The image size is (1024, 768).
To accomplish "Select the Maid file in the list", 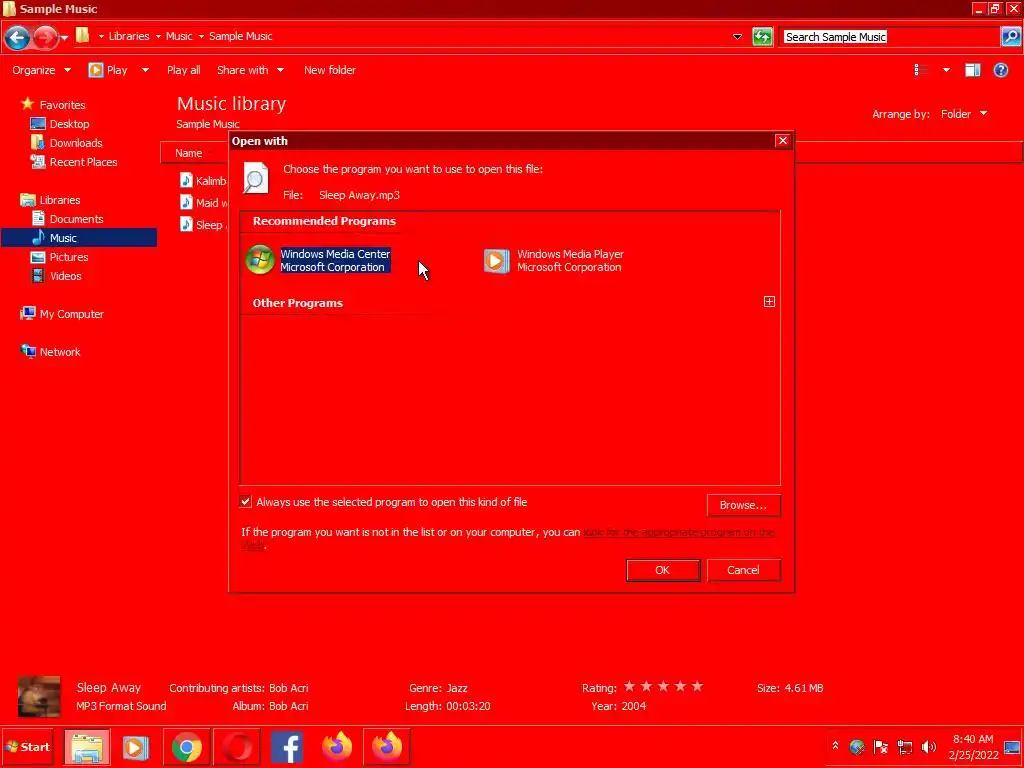I will [203, 202].
